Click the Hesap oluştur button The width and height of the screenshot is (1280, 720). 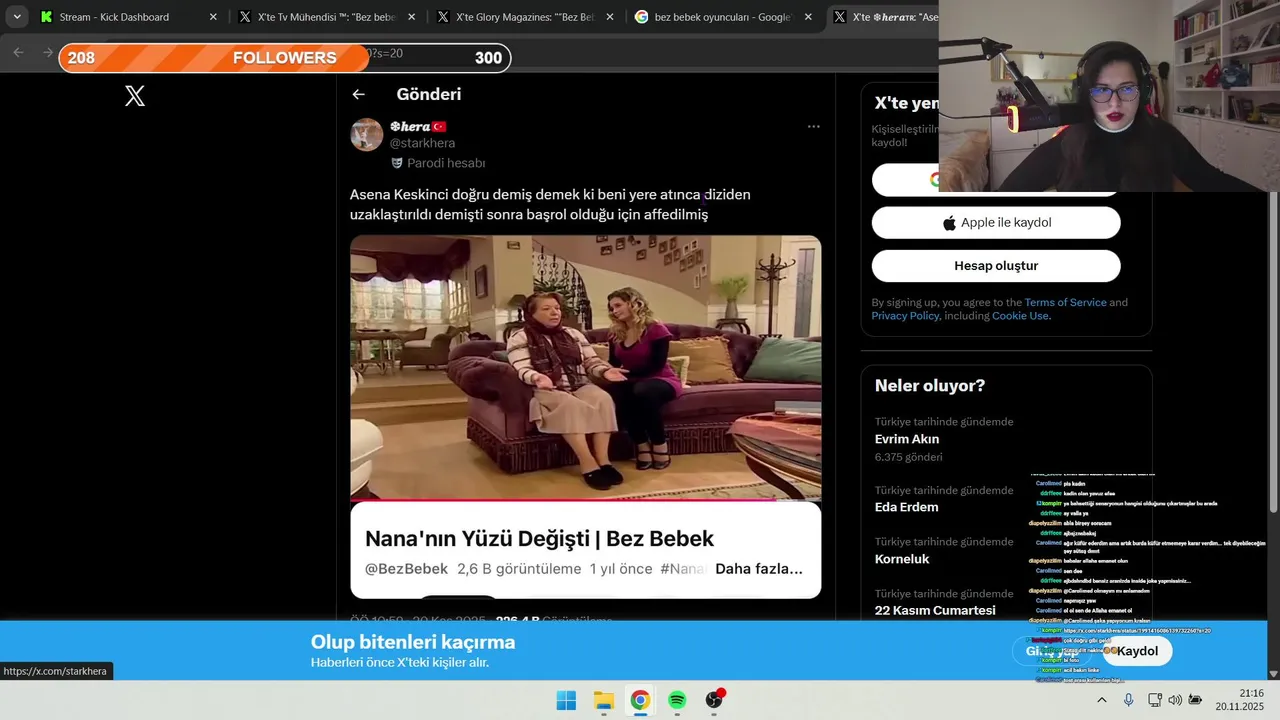click(x=996, y=266)
